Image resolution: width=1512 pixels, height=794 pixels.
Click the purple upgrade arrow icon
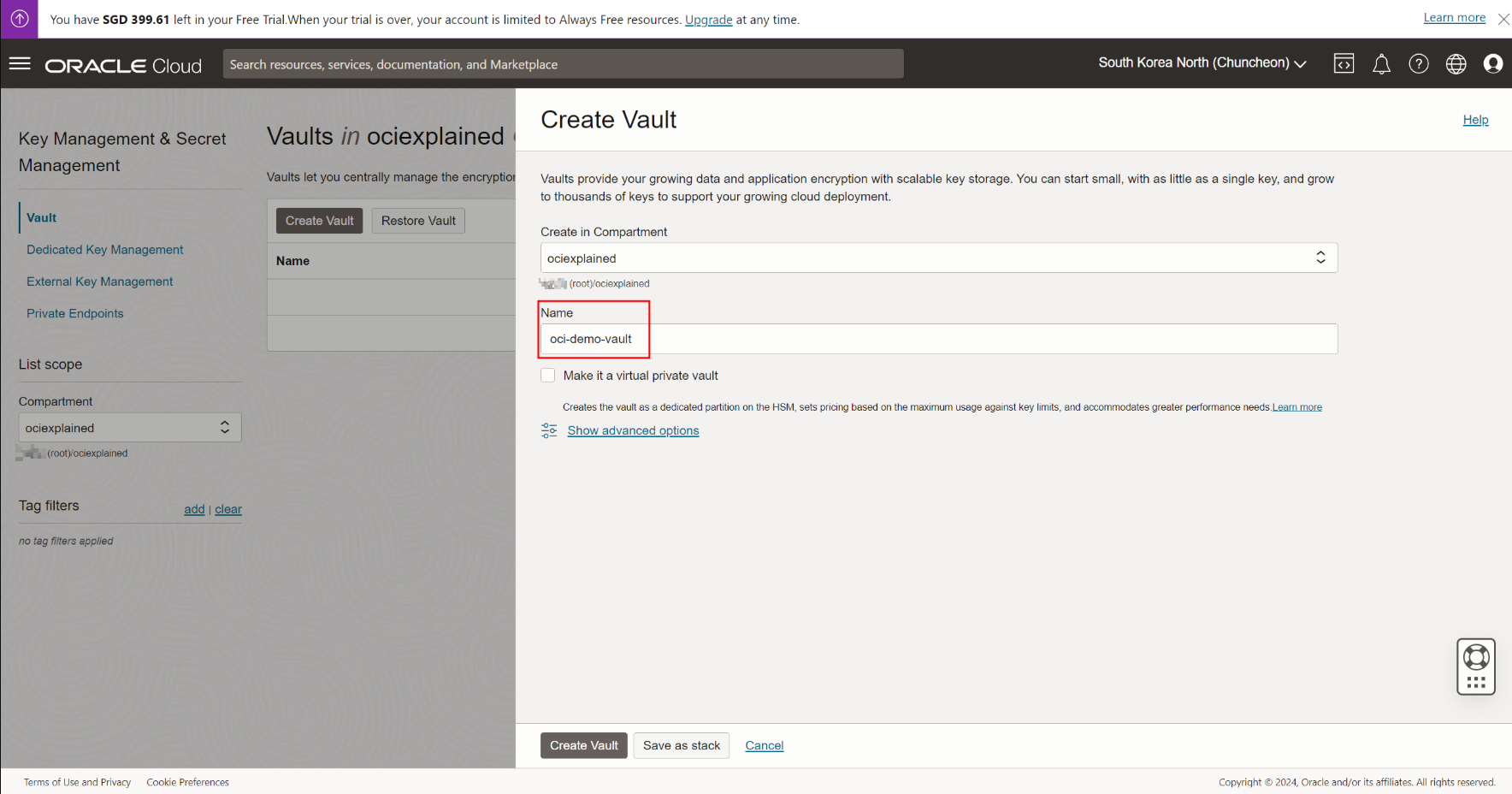tap(19, 19)
